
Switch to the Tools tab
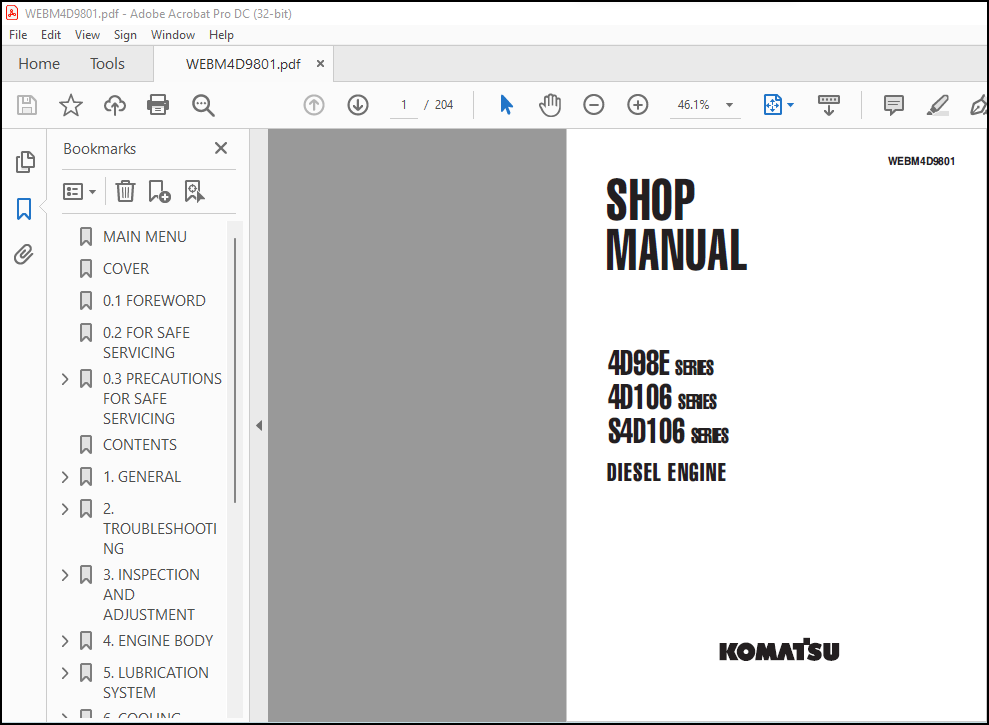click(107, 64)
